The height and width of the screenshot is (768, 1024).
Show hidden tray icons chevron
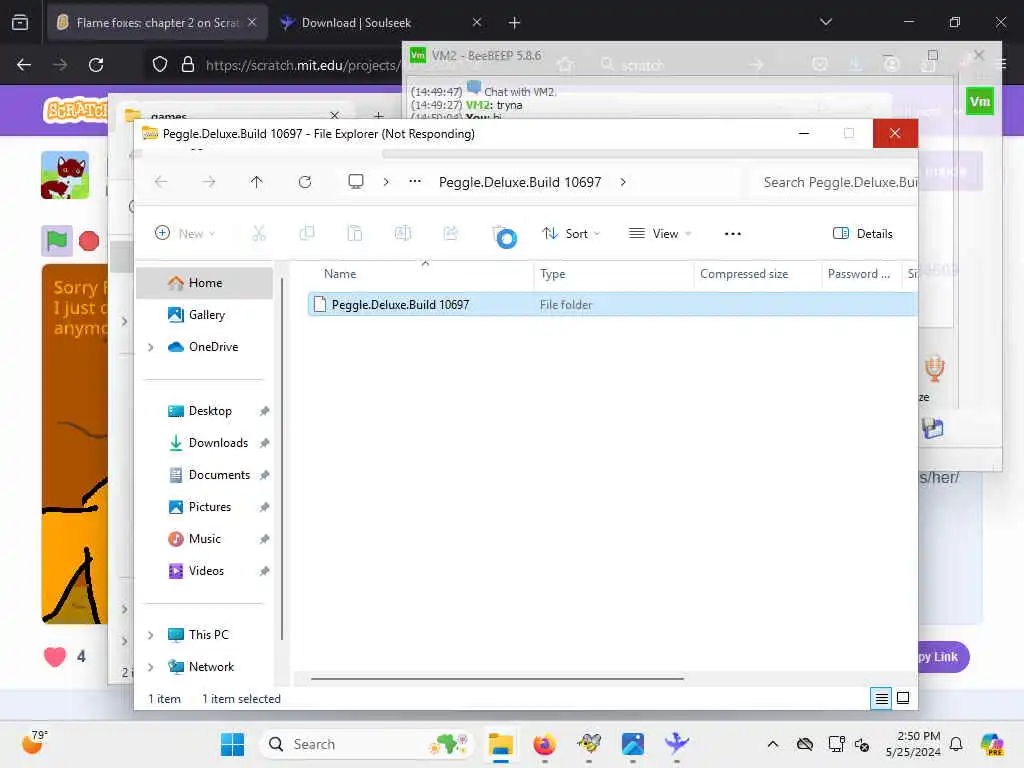click(x=773, y=744)
